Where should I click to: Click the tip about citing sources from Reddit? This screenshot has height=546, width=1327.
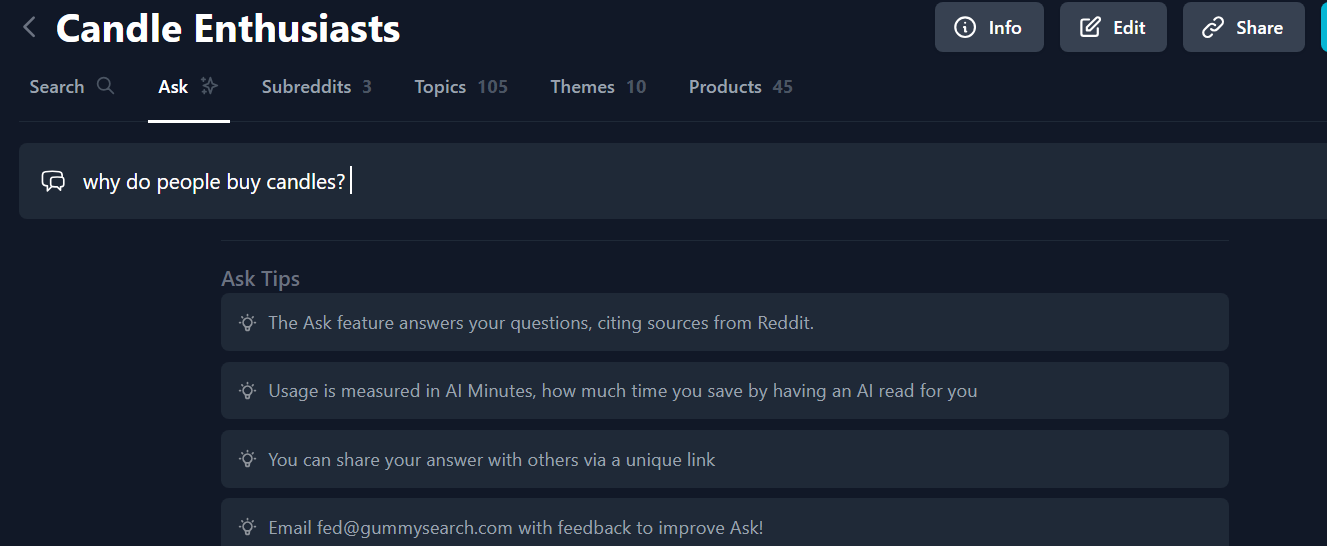click(x=724, y=322)
